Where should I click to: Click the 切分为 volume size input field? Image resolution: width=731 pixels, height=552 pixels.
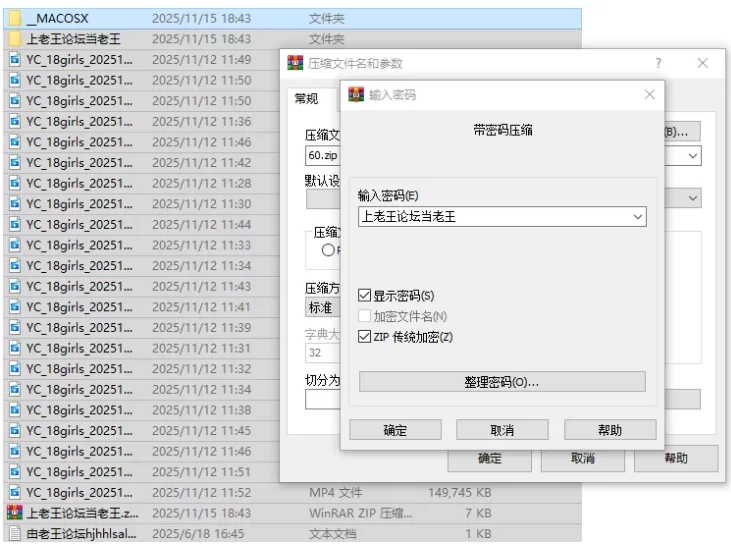pos(323,400)
